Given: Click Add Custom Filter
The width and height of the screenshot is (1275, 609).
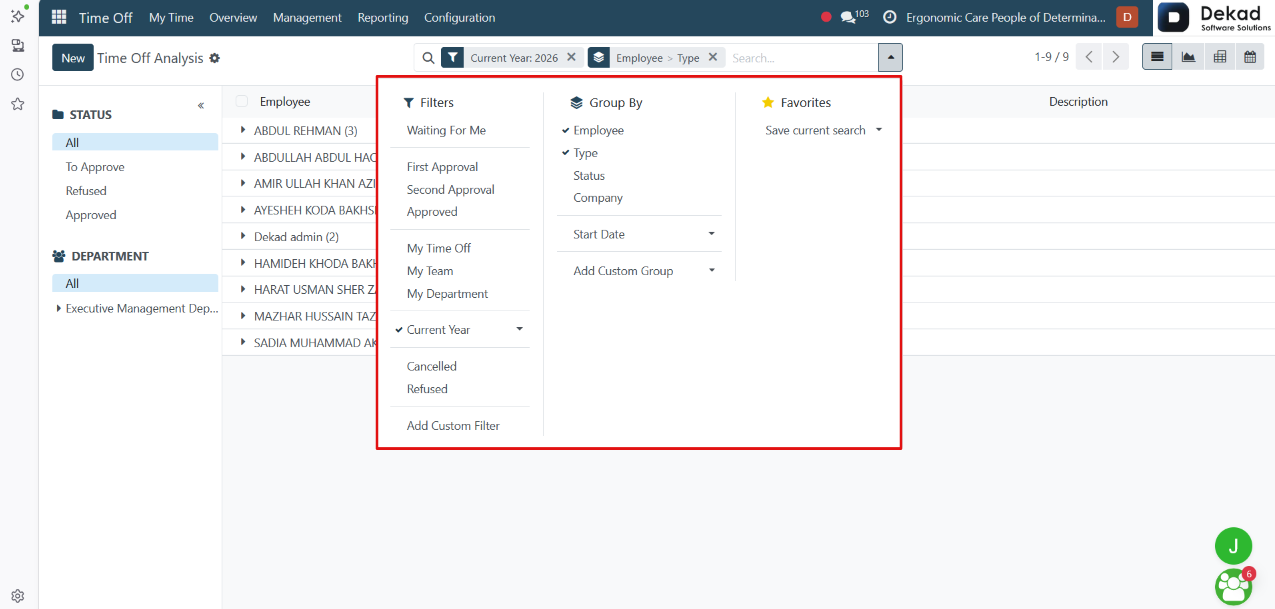Looking at the screenshot, I should tap(453, 426).
